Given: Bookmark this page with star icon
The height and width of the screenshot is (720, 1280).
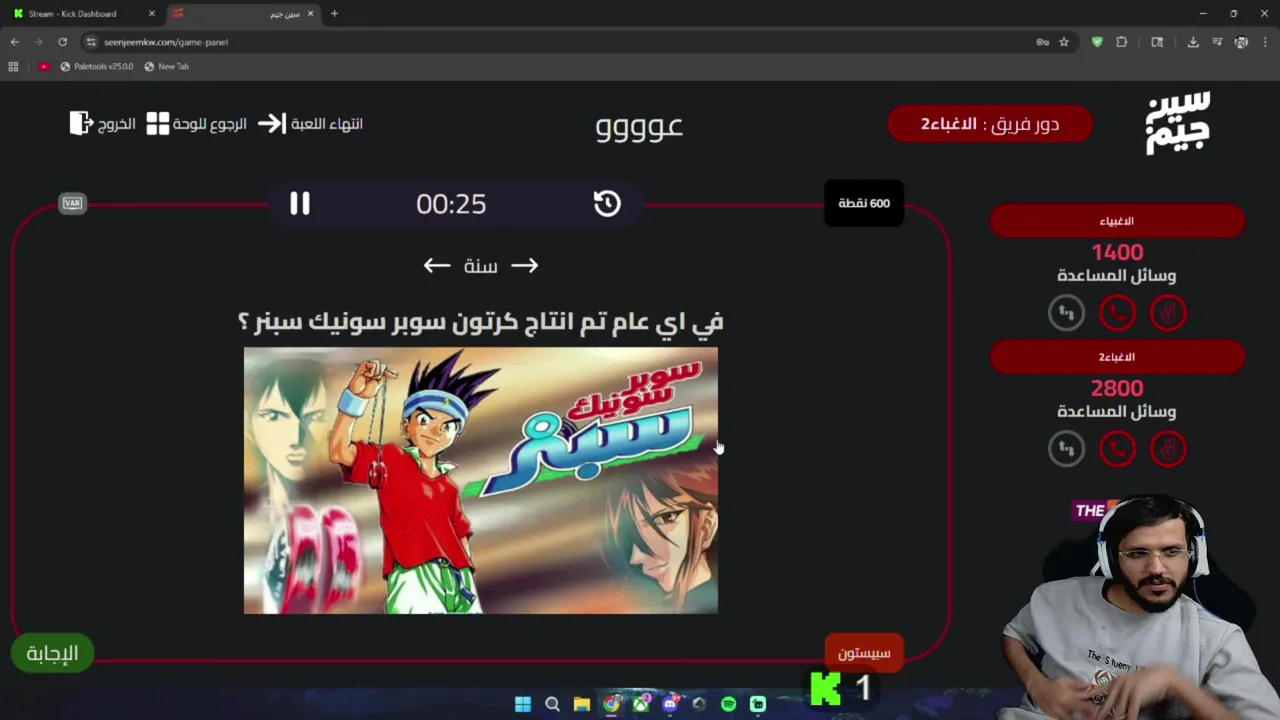Looking at the screenshot, I should click(x=1064, y=42).
